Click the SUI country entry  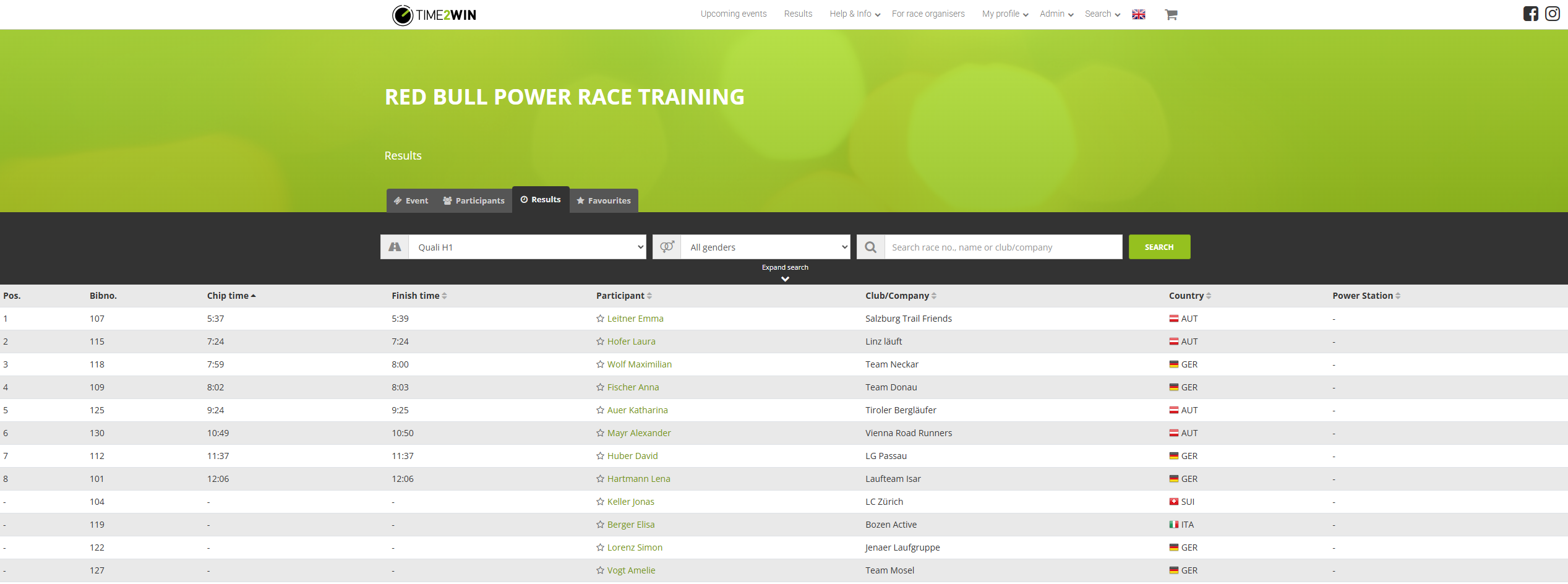coord(1182,502)
